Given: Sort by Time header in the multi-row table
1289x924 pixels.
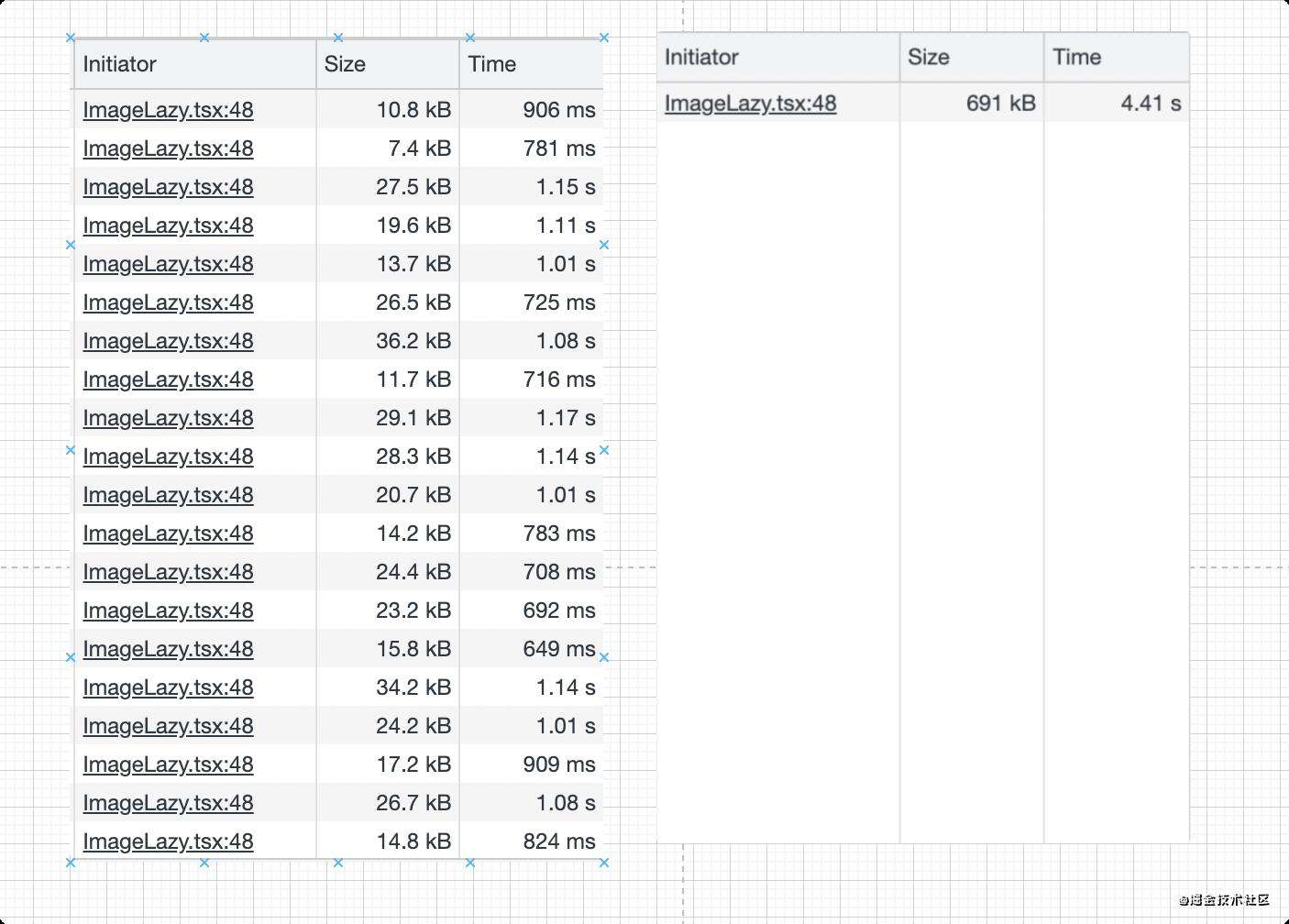Looking at the screenshot, I should click(532, 64).
